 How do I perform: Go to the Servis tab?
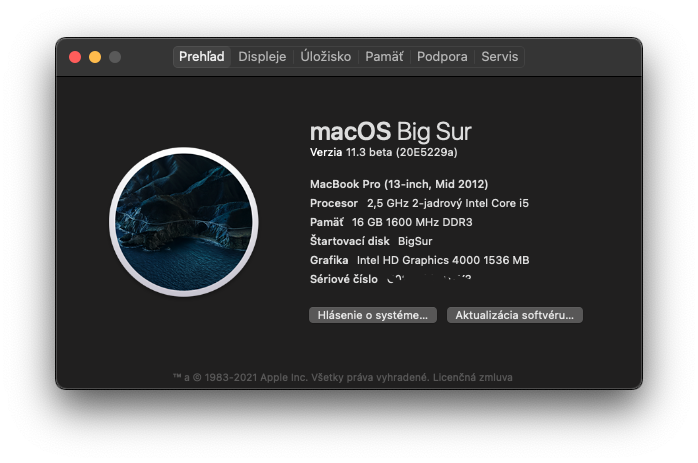tap(499, 57)
